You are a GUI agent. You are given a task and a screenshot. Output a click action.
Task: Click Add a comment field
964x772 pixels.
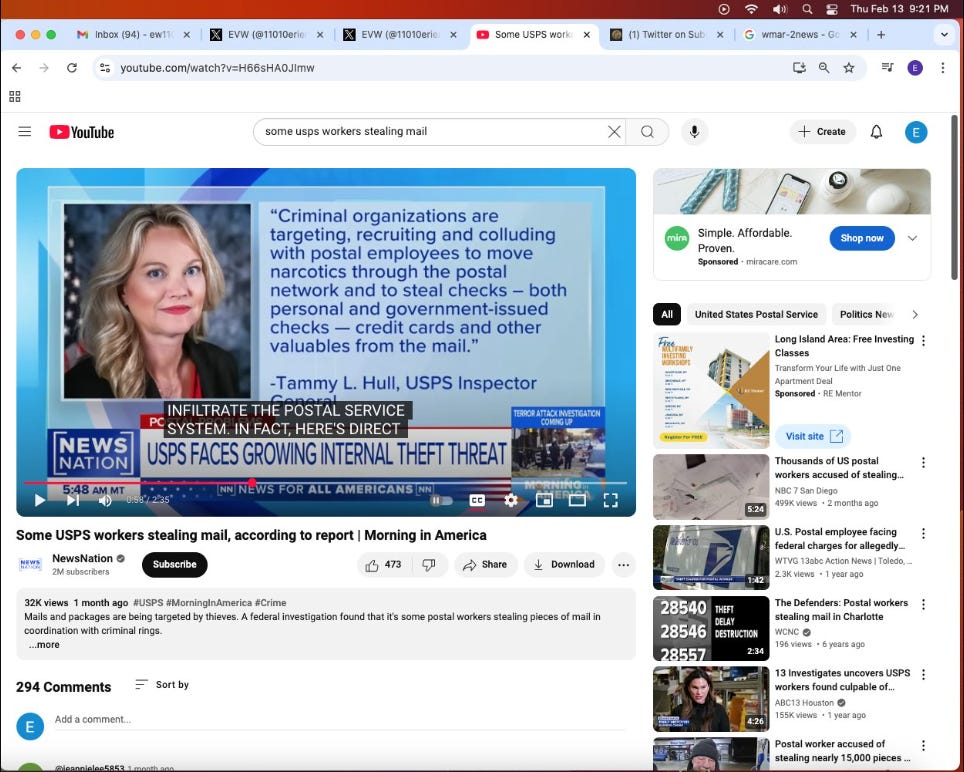(x=341, y=720)
